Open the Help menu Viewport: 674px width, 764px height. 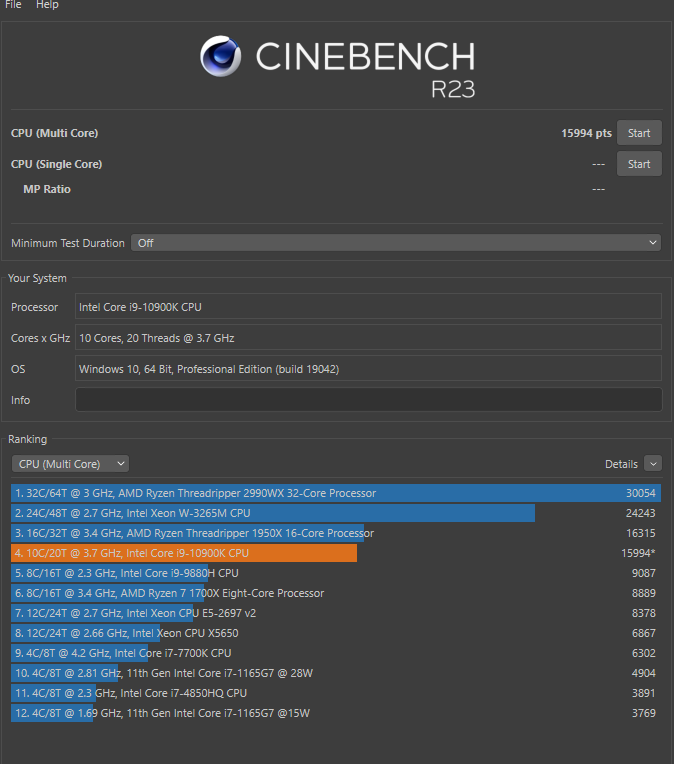[47, 5]
